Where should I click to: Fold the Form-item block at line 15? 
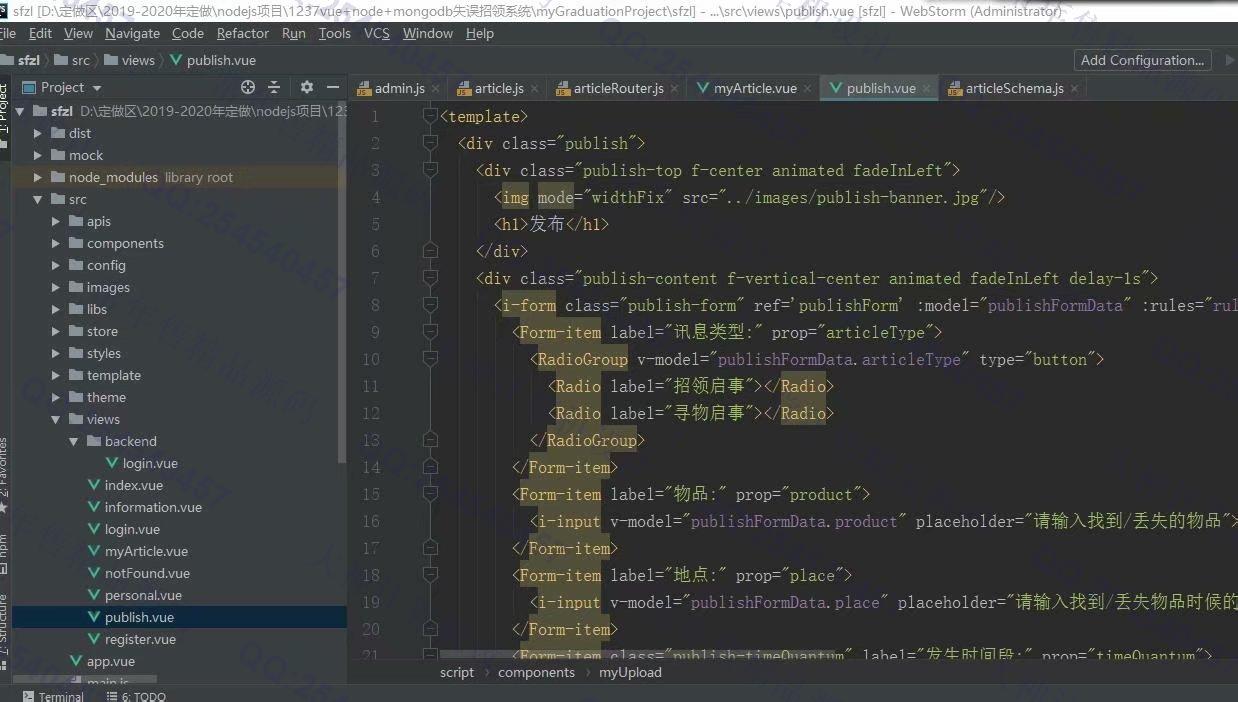[430, 495]
